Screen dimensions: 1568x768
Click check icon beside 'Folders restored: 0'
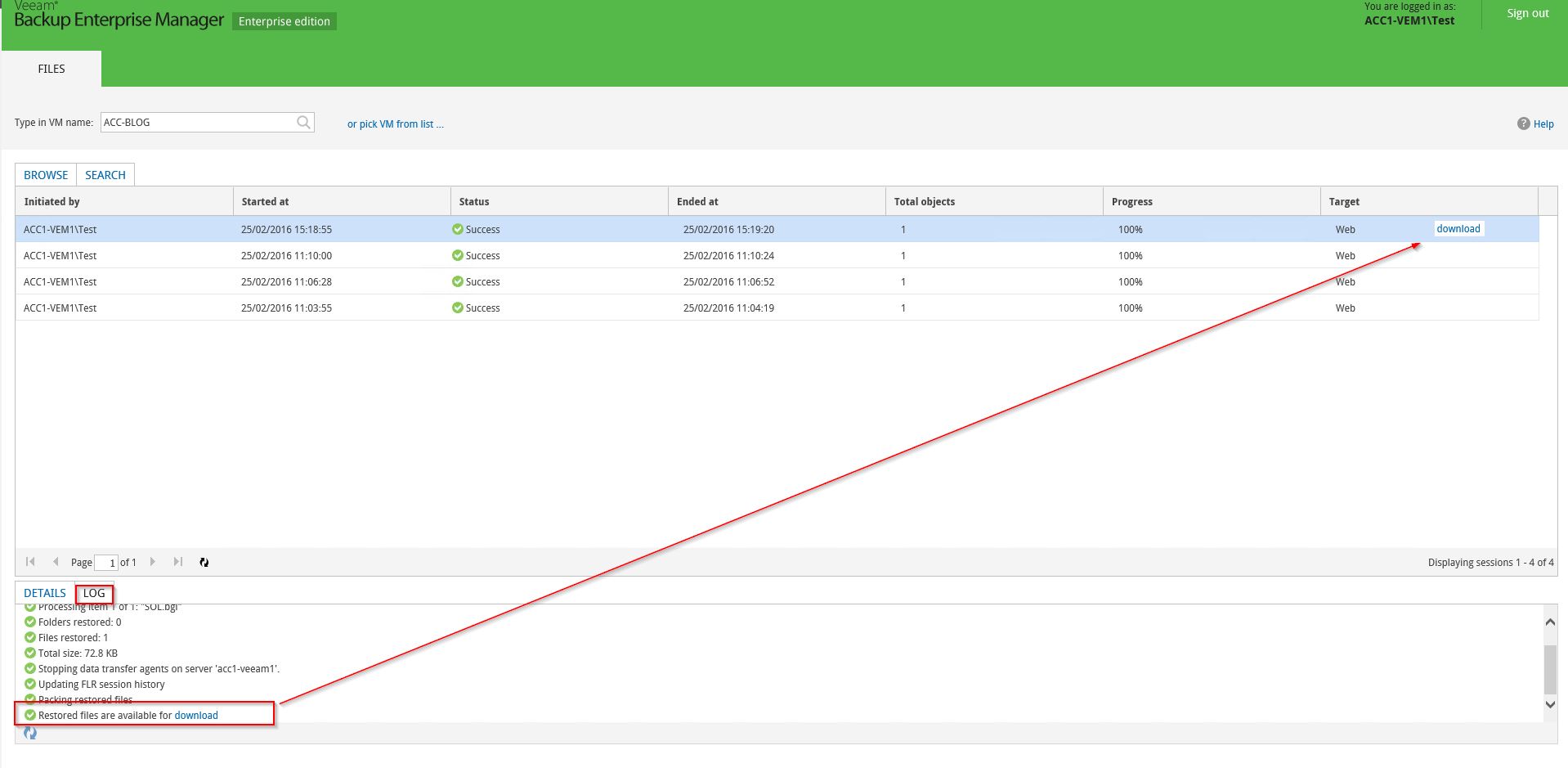(x=30, y=622)
